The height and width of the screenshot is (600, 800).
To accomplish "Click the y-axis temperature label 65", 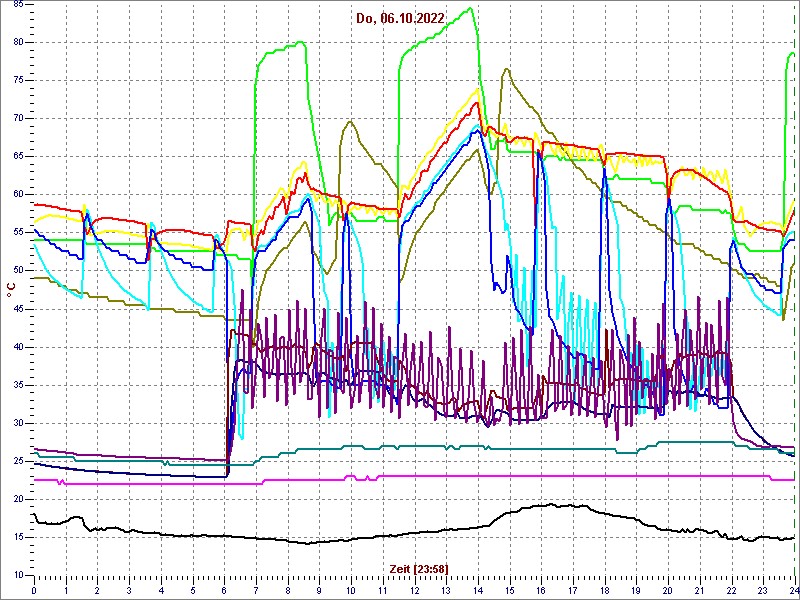I will [x=17, y=157].
